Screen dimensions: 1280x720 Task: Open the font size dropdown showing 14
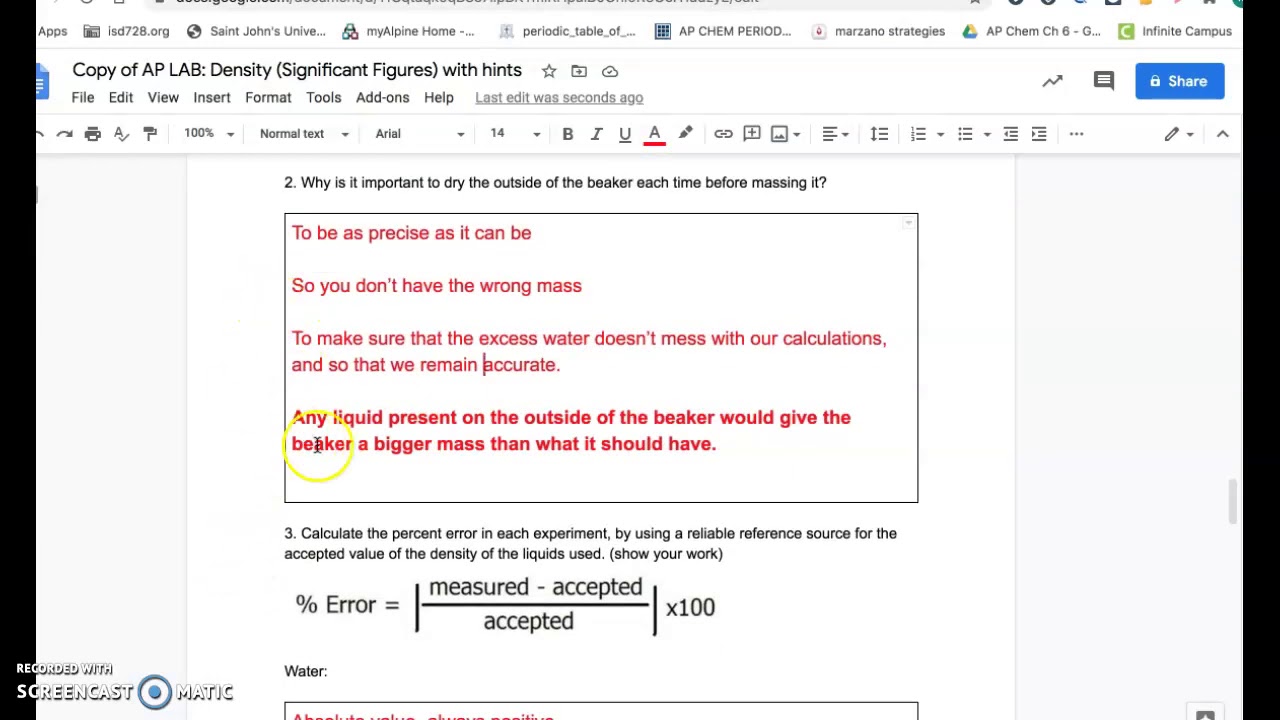click(x=514, y=134)
